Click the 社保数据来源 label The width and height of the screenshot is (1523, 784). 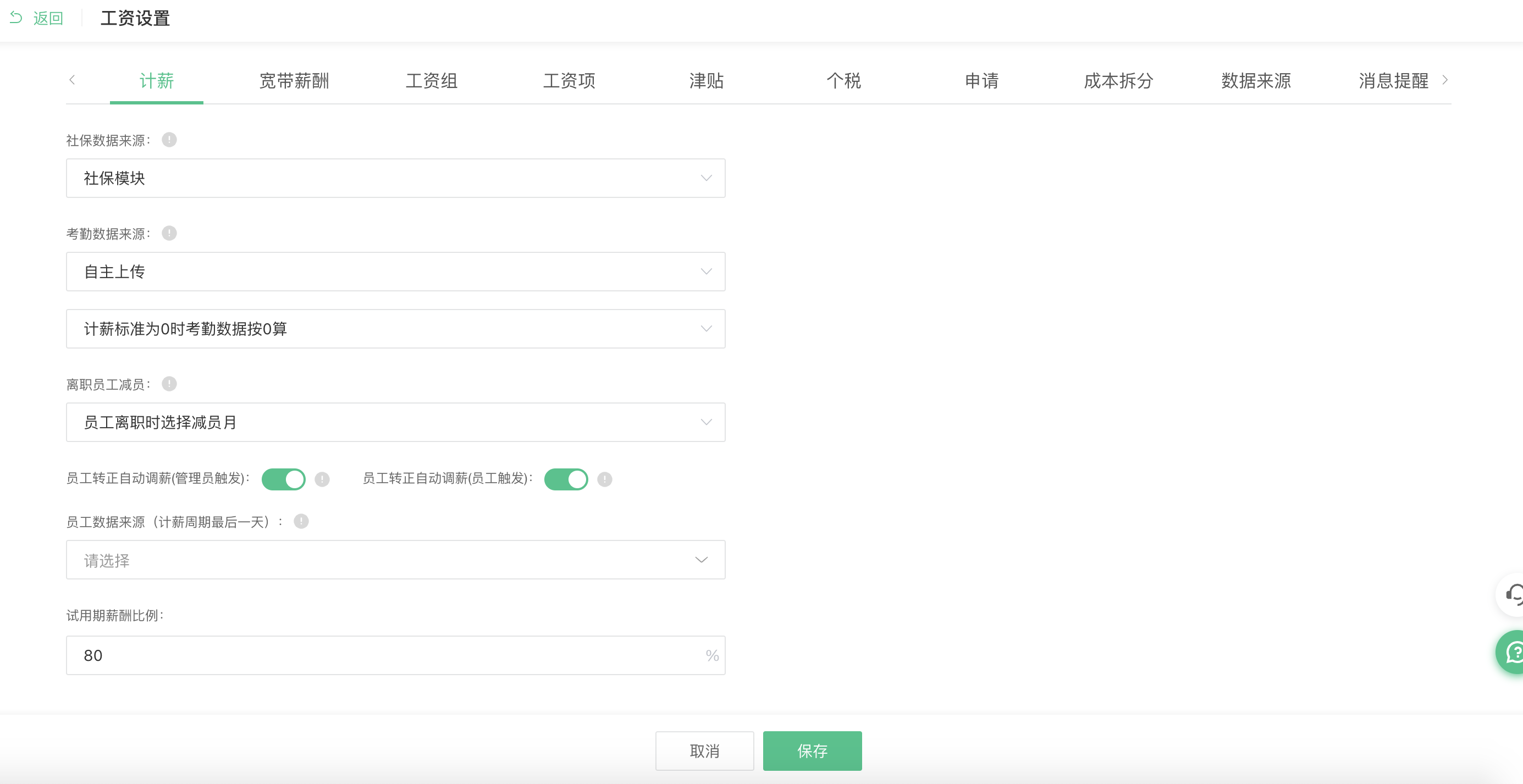click(108, 140)
